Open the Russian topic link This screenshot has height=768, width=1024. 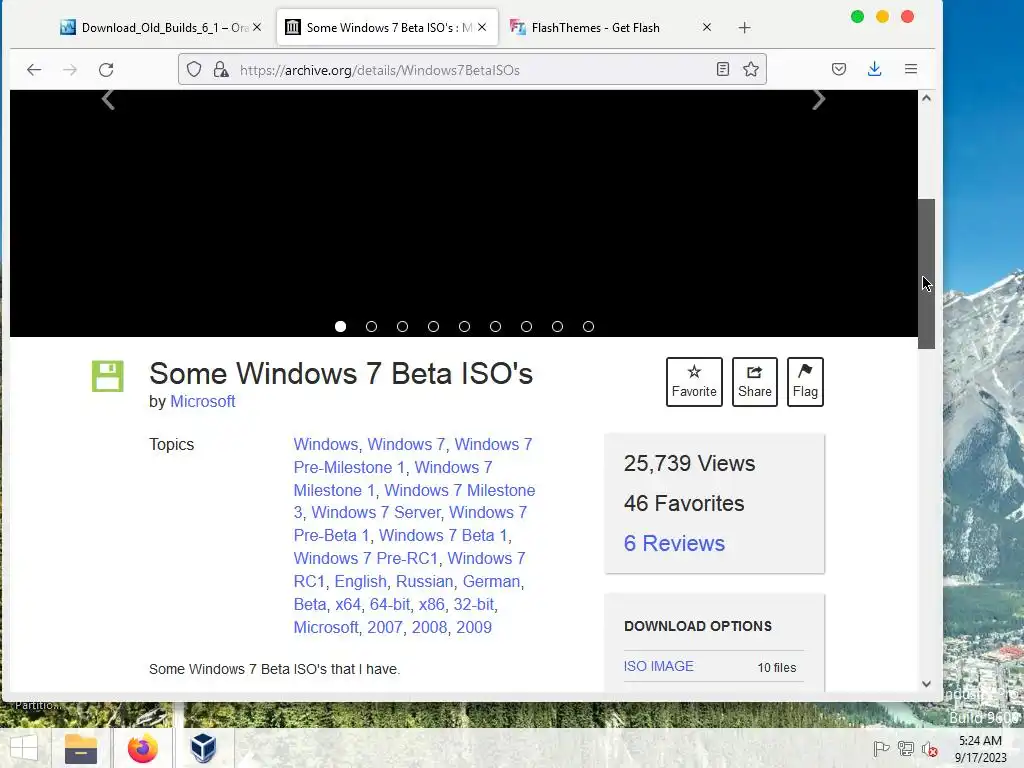(x=424, y=581)
